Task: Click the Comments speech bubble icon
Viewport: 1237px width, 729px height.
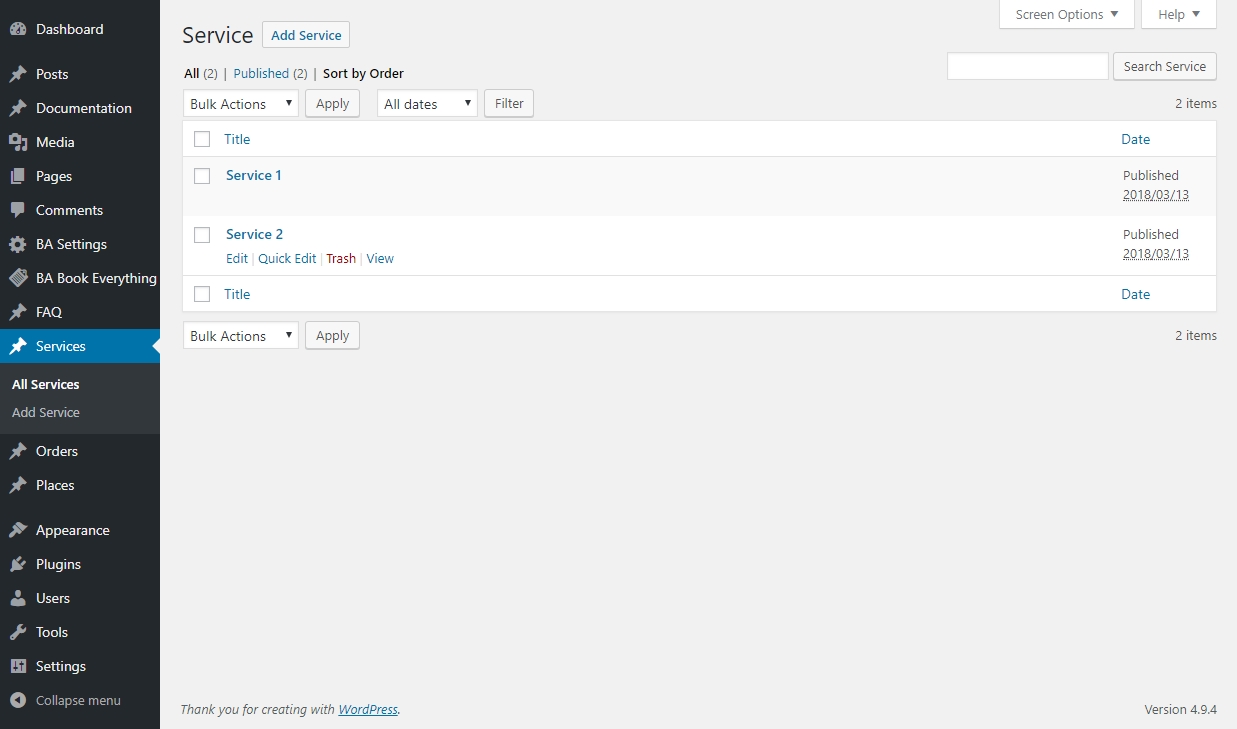Action: (x=17, y=210)
